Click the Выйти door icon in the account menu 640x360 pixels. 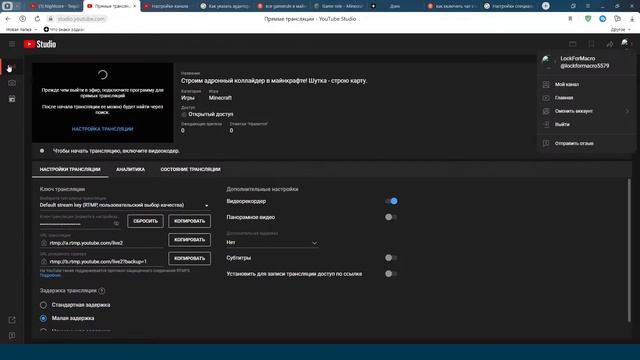coord(546,124)
